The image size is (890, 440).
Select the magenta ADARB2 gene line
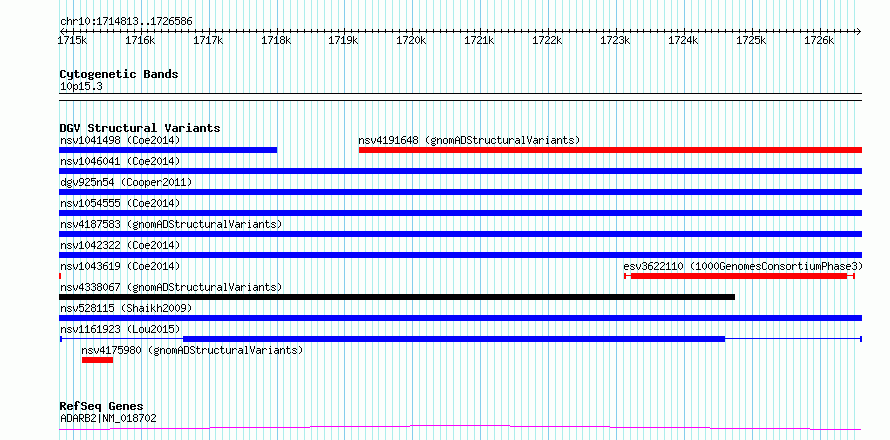pos(460,427)
